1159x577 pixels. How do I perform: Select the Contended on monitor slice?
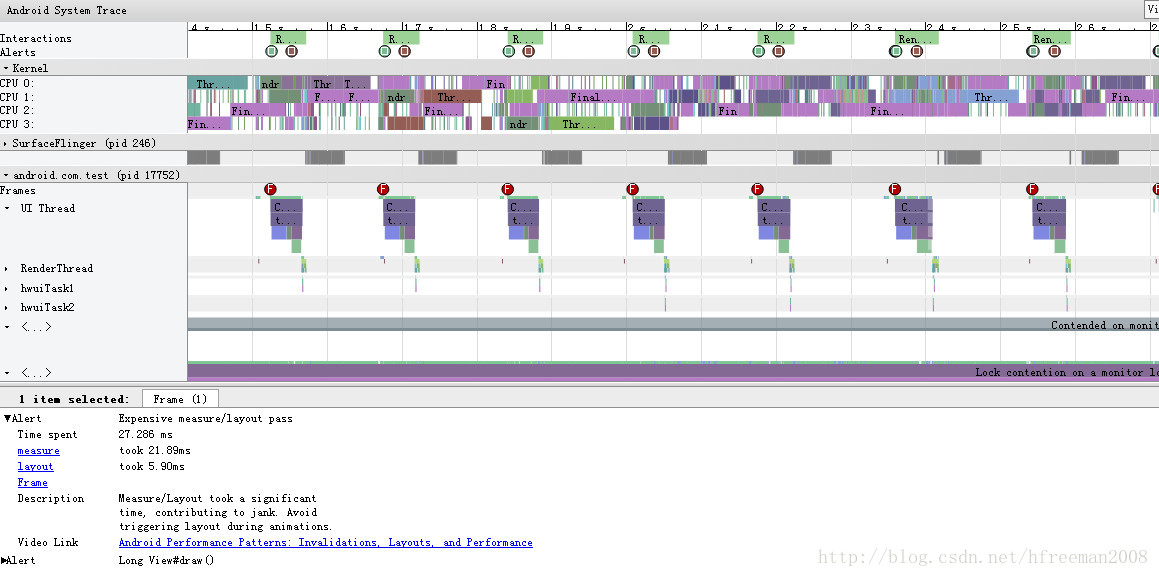pyautogui.click(x=673, y=324)
